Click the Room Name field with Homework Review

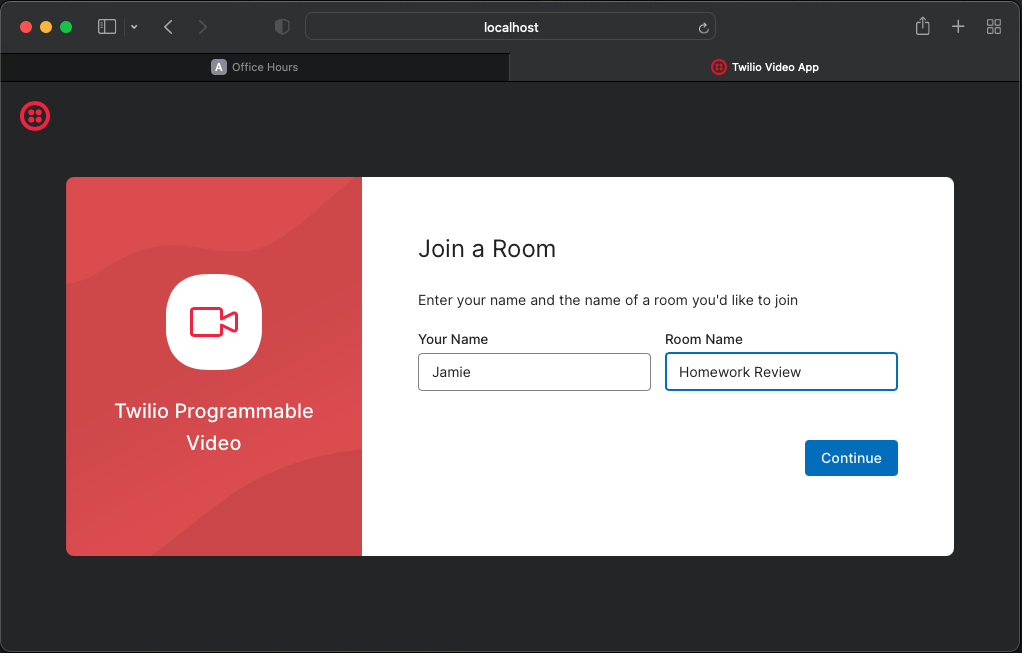point(781,372)
